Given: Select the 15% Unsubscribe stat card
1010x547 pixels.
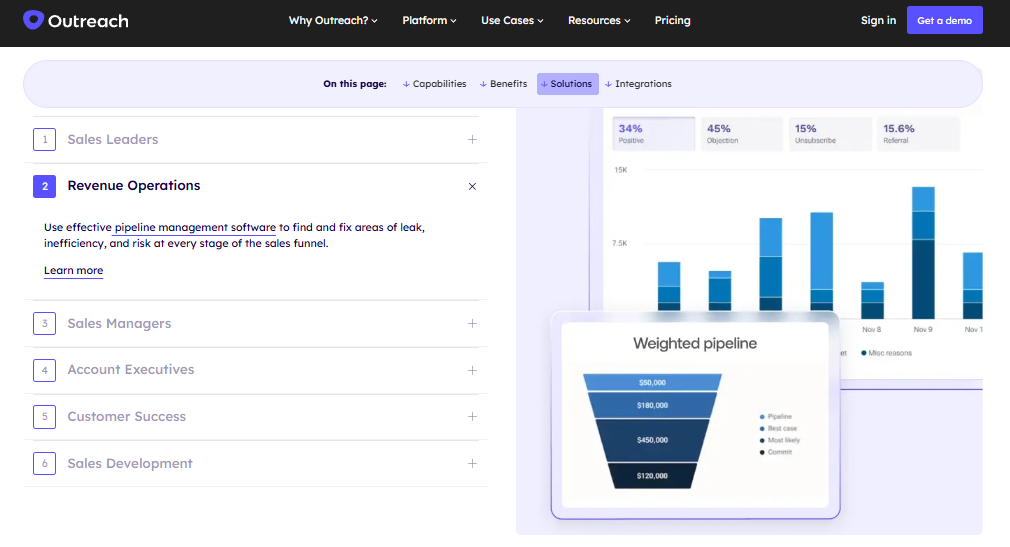Looking at the screenshot, I should (830, 134).
